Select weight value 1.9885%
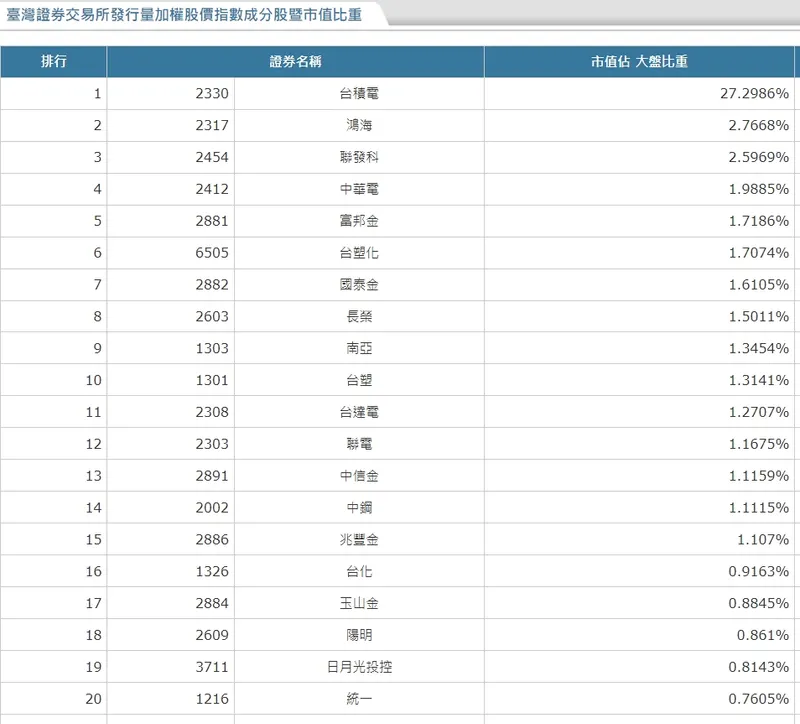The image size is (800, 724). click(758, 189)
